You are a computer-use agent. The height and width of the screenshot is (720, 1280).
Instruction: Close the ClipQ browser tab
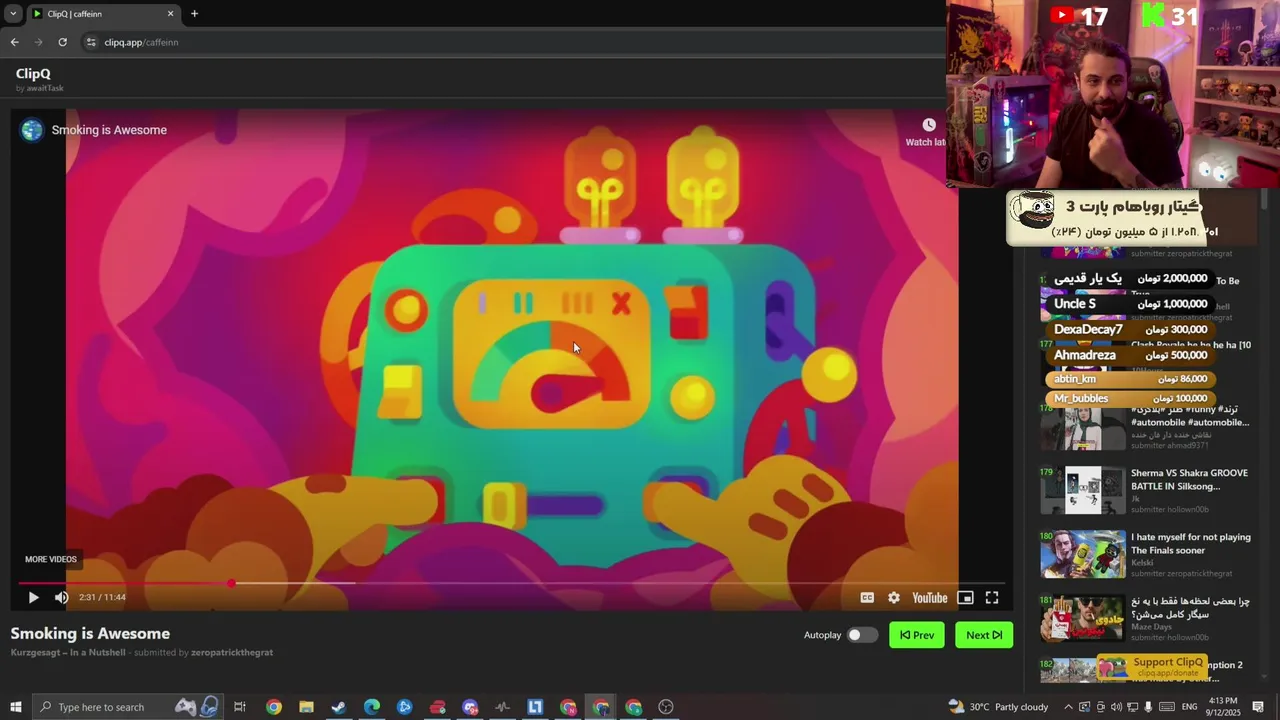170,14
